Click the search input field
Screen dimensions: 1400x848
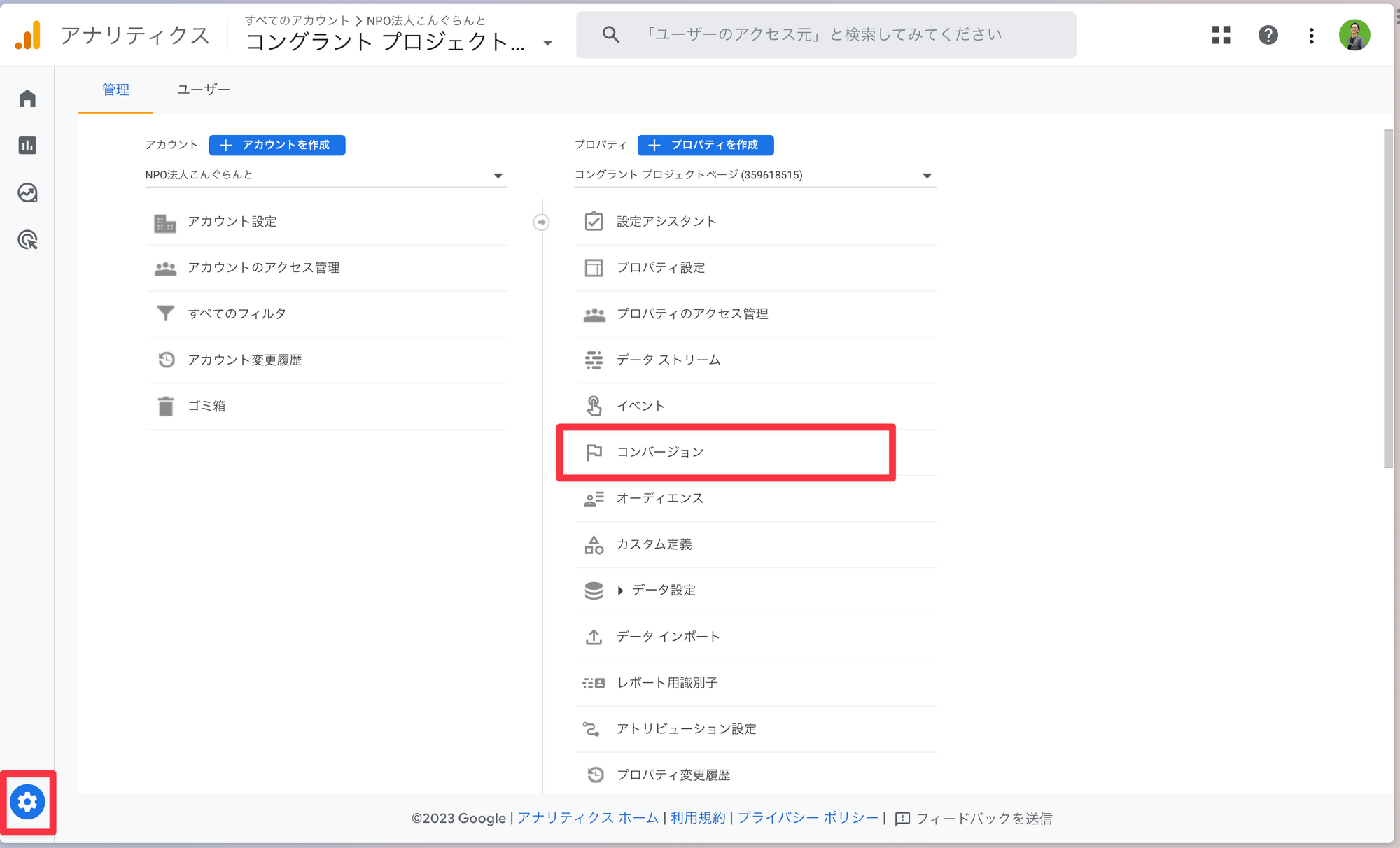(826, 35)
